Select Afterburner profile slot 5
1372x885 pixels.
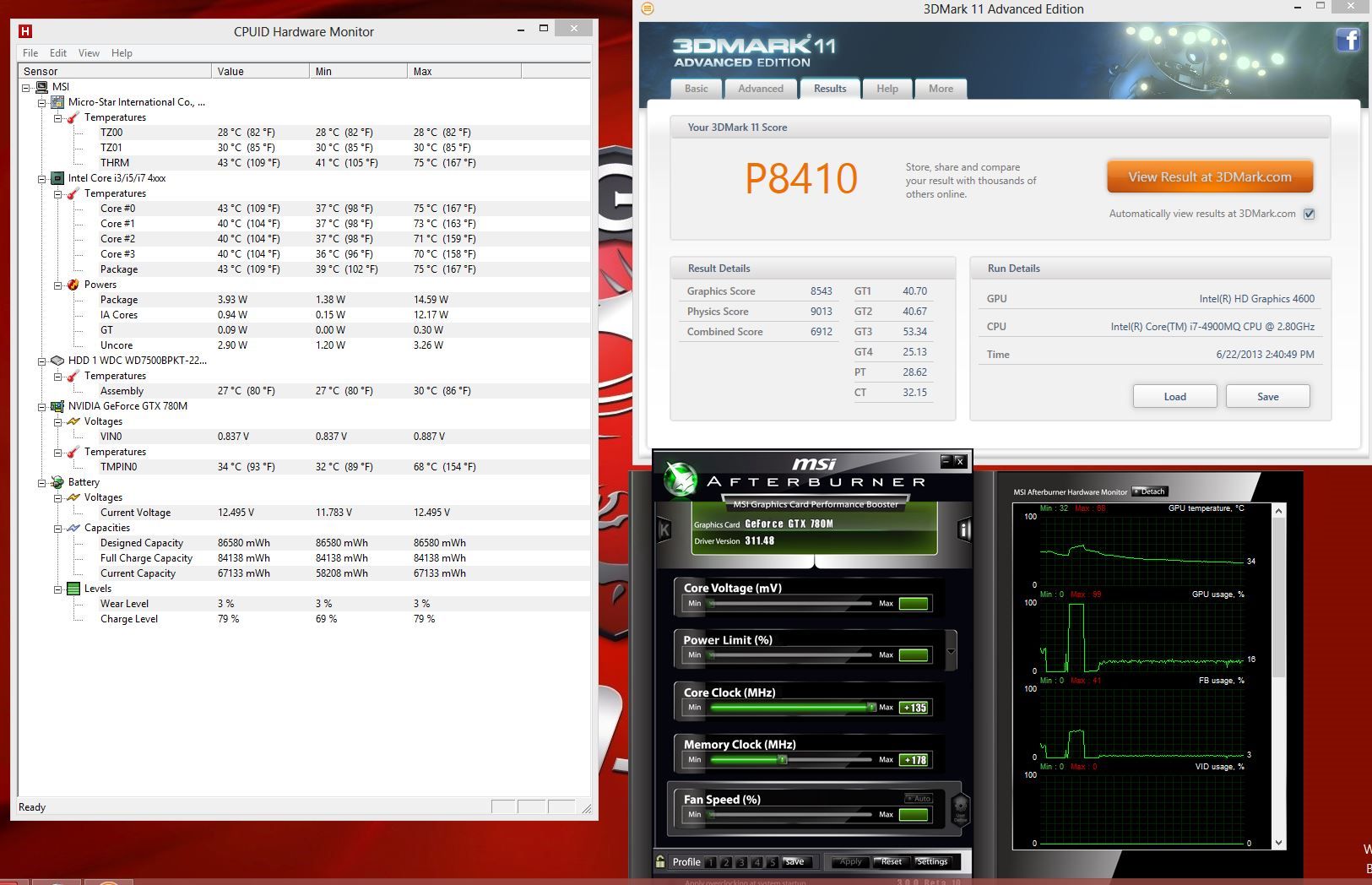click(x=772, y=862)
